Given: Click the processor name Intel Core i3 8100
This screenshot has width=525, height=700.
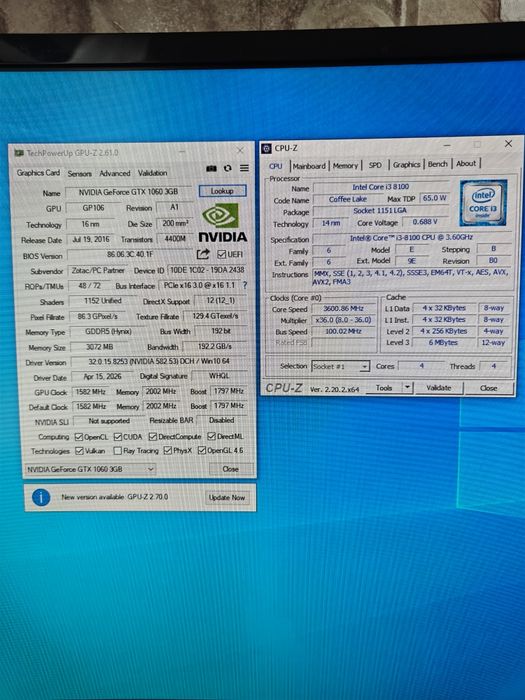Looking at the screenshot, I should coord(381,187).
